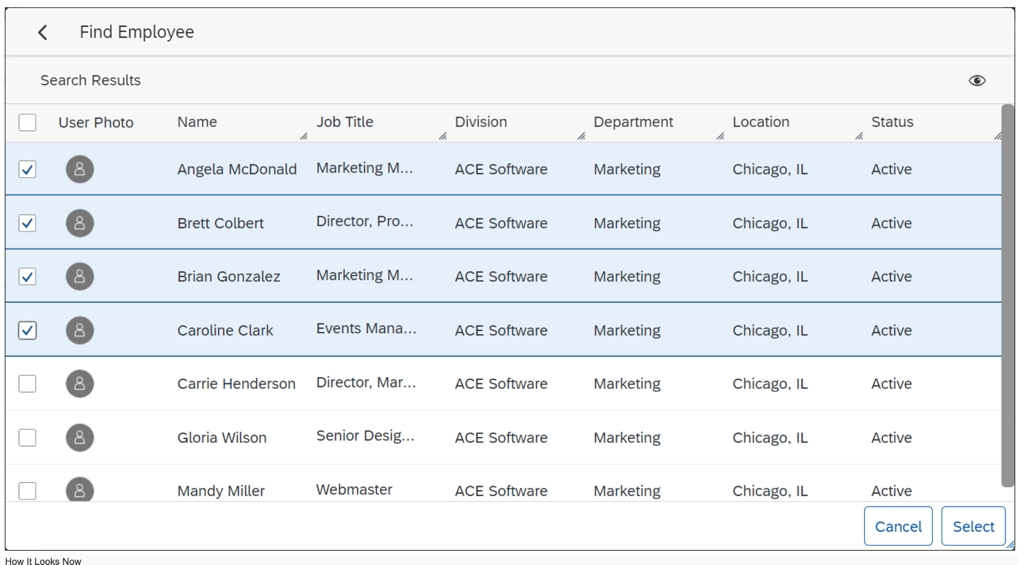Click the vertical scrollbar of the results table

point(1007,300)
